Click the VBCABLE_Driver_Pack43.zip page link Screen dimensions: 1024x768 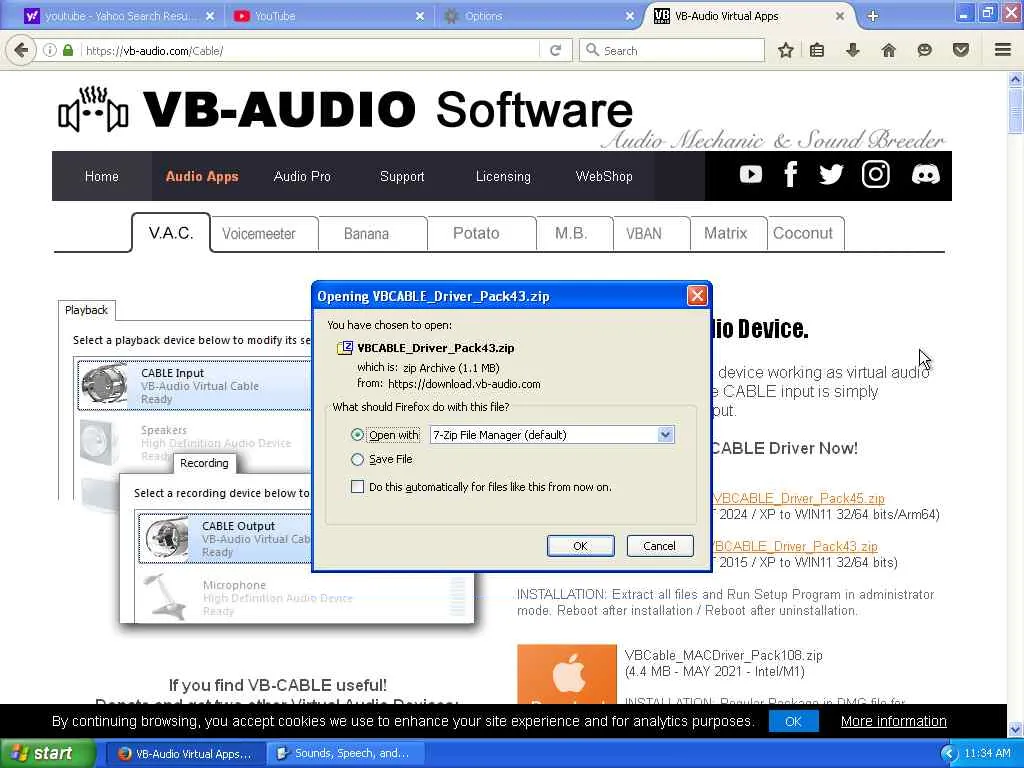pyautogui.click(x=795, y=546)
